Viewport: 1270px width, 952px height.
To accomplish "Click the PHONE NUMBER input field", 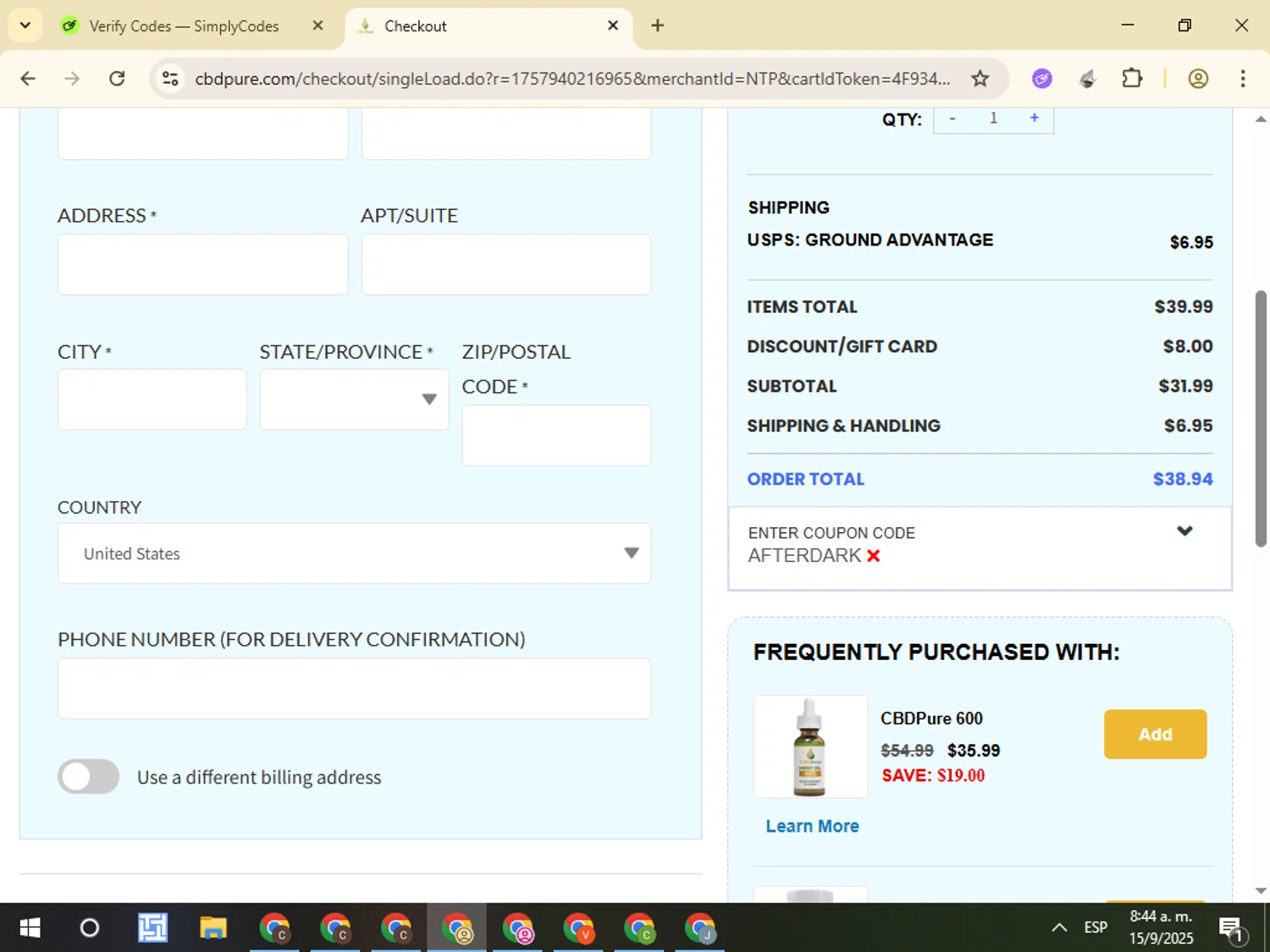I will pyautogui.click(x=354, y=689).
